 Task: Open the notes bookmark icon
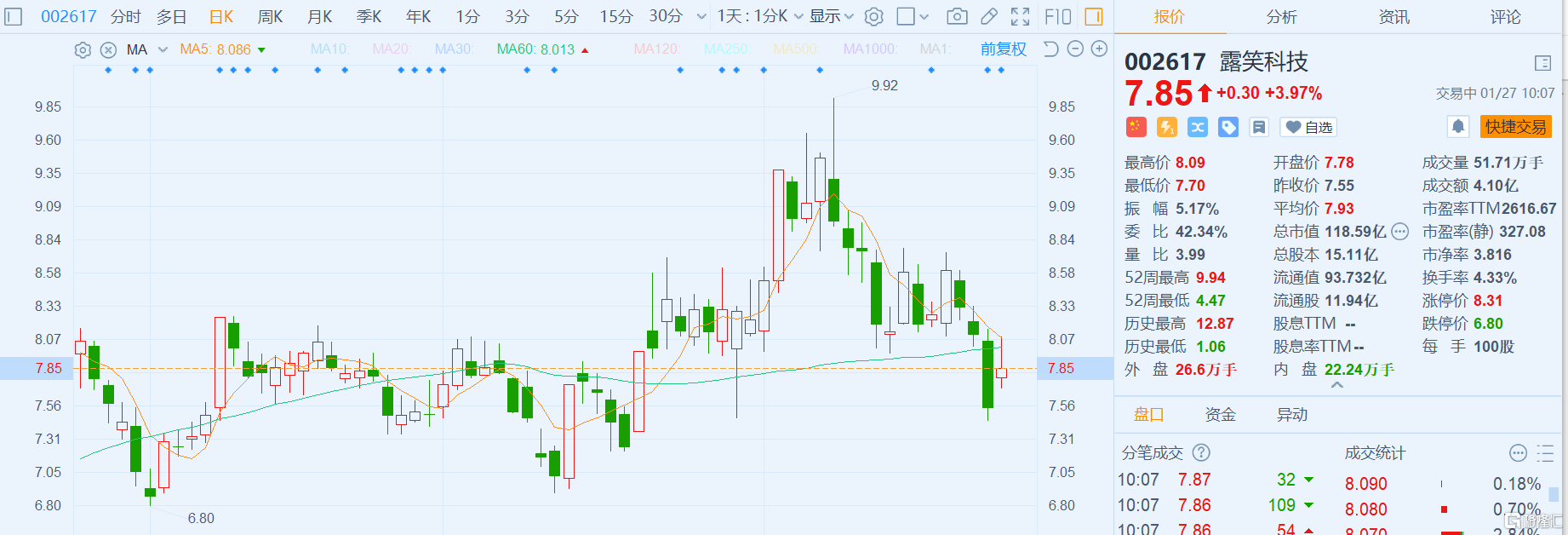tap(1259, 127)
